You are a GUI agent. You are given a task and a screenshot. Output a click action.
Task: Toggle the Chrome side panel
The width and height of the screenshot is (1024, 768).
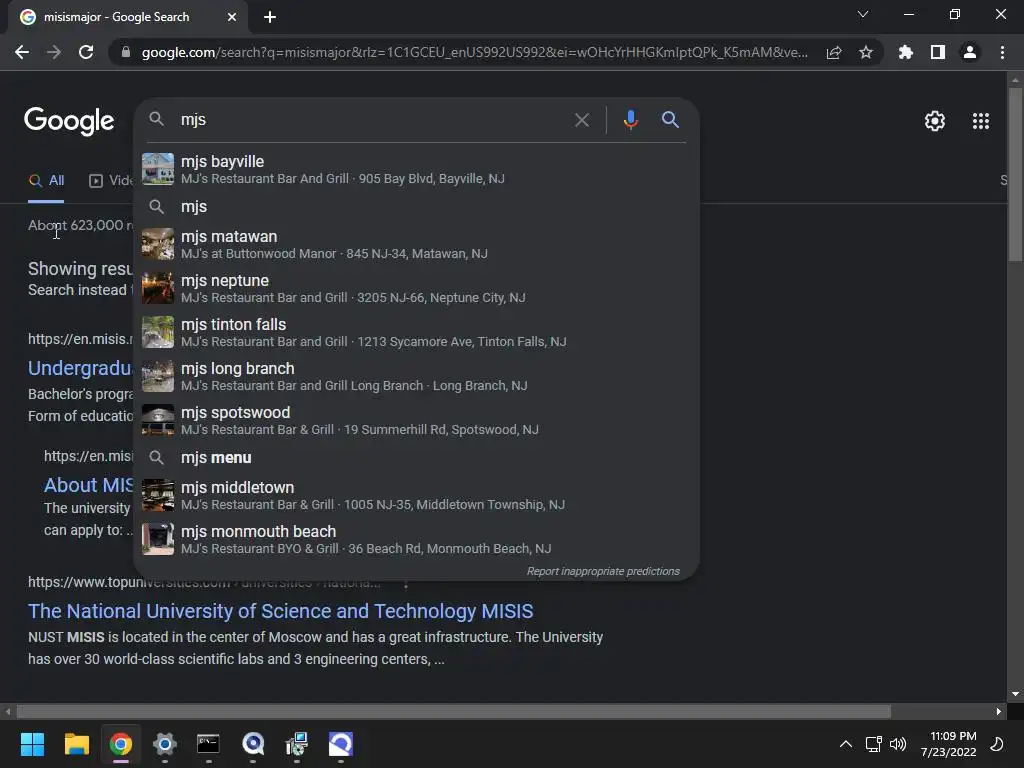tap(938, 52)
